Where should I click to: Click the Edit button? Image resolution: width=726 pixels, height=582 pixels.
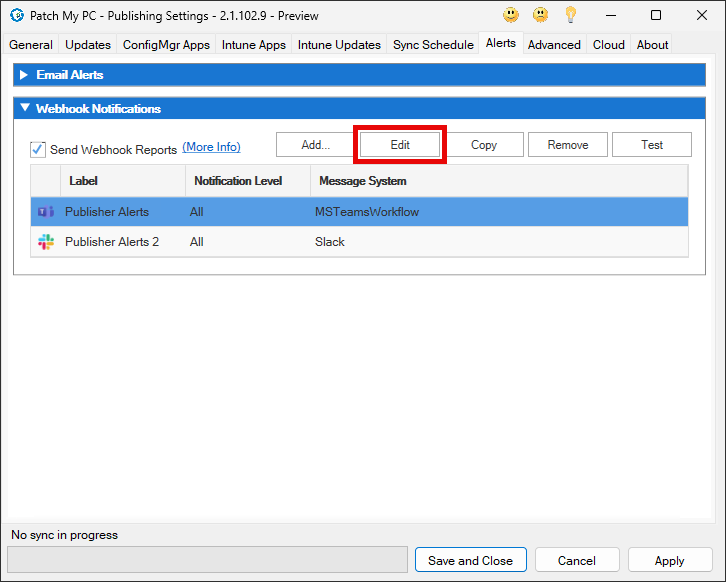point(400,145)
